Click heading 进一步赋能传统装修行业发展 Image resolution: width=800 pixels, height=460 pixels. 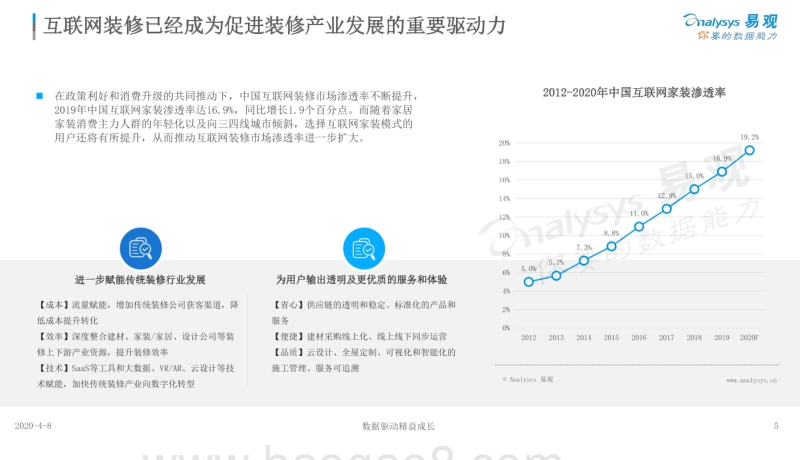[140, 279]
